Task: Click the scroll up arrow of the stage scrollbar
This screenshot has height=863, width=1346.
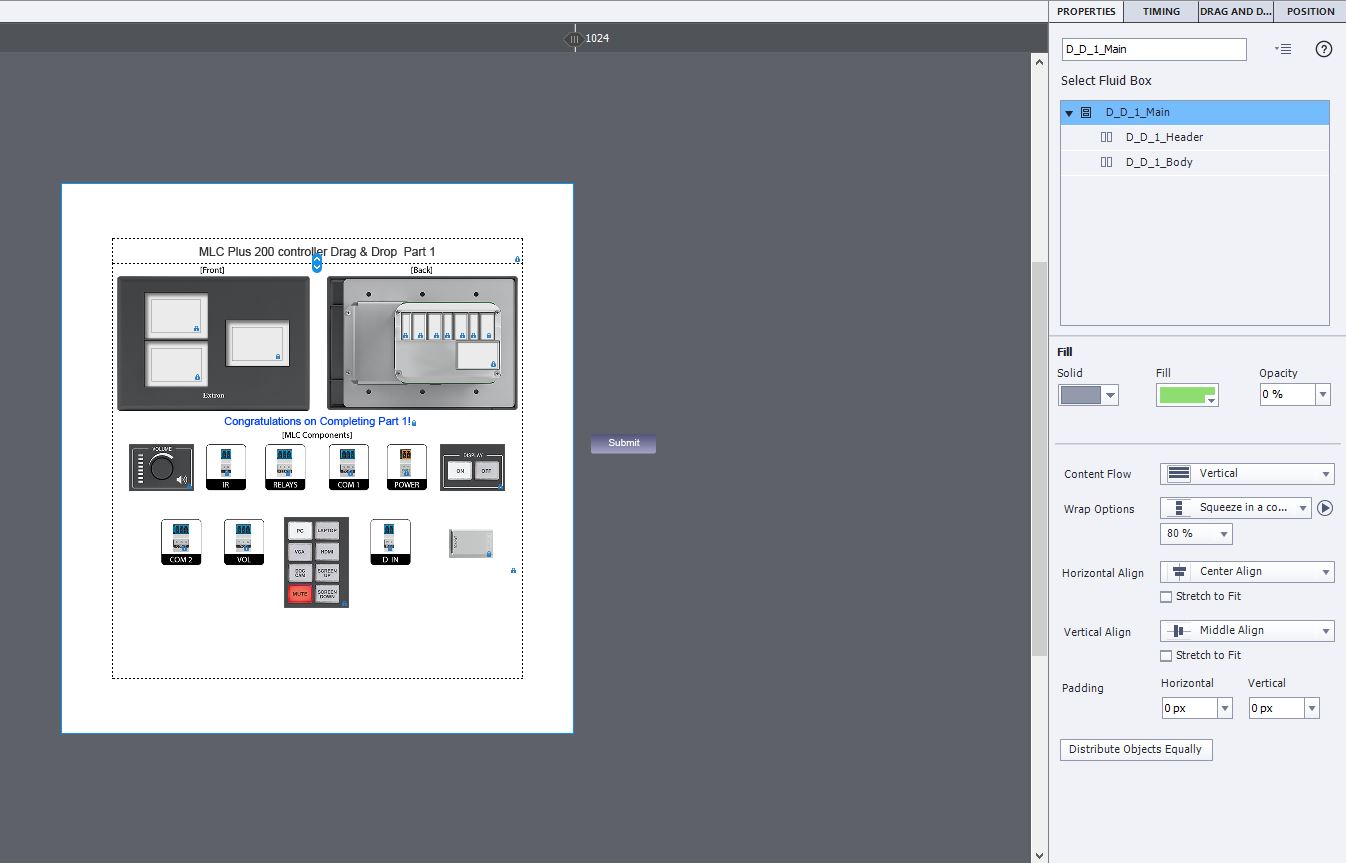Action: click(1039, 62)
